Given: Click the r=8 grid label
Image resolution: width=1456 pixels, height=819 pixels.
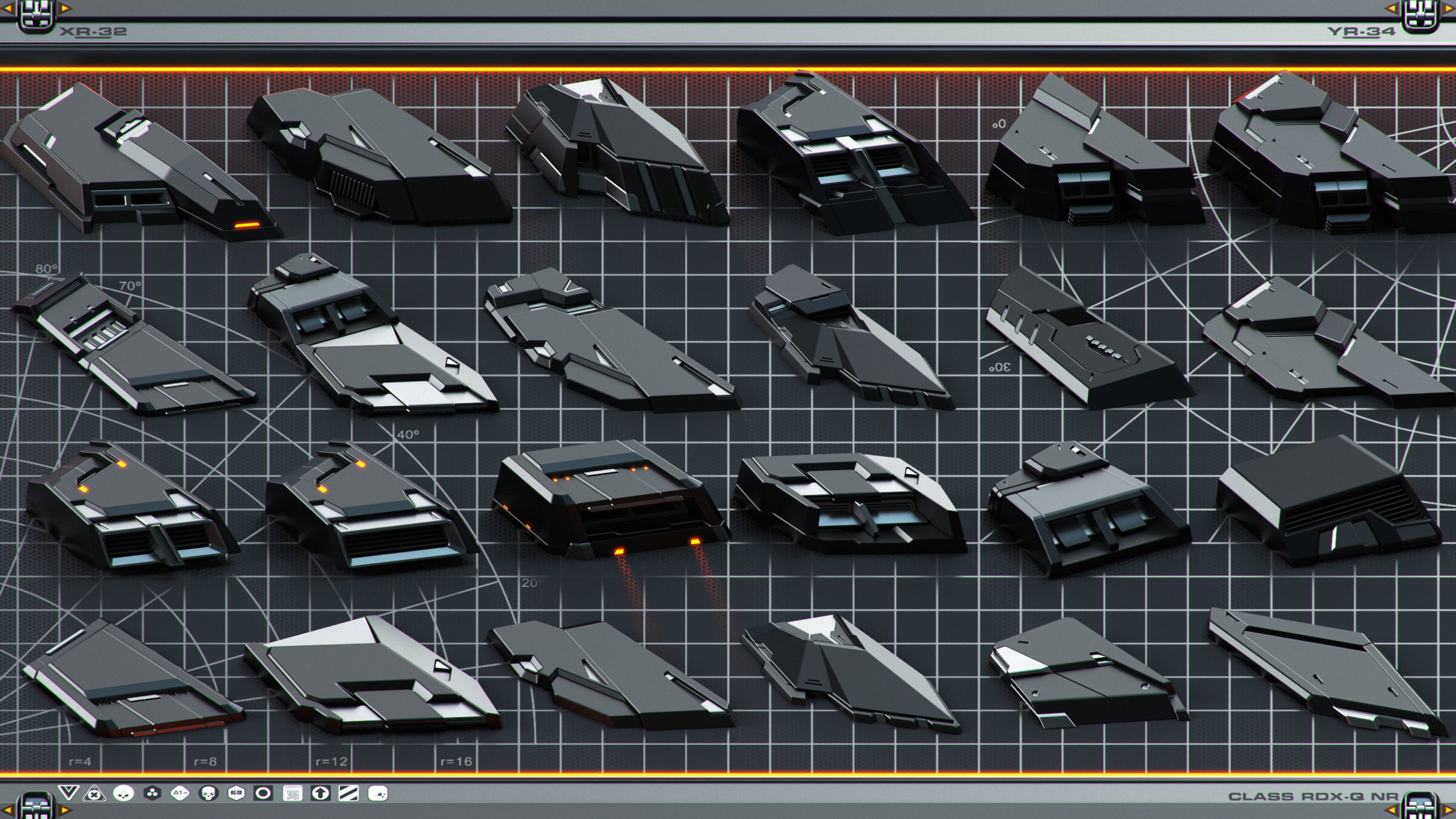Looking at the screenshot, I should tap(205, 761).
